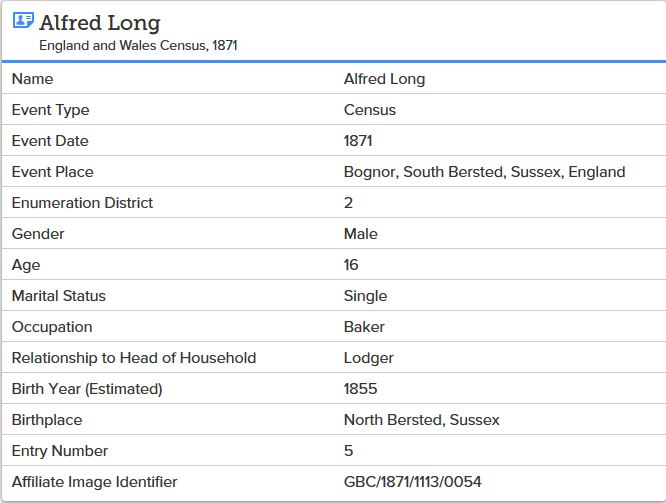Click the Affiliate Image Identifier label
666x503 pixels.
point(94,482)
